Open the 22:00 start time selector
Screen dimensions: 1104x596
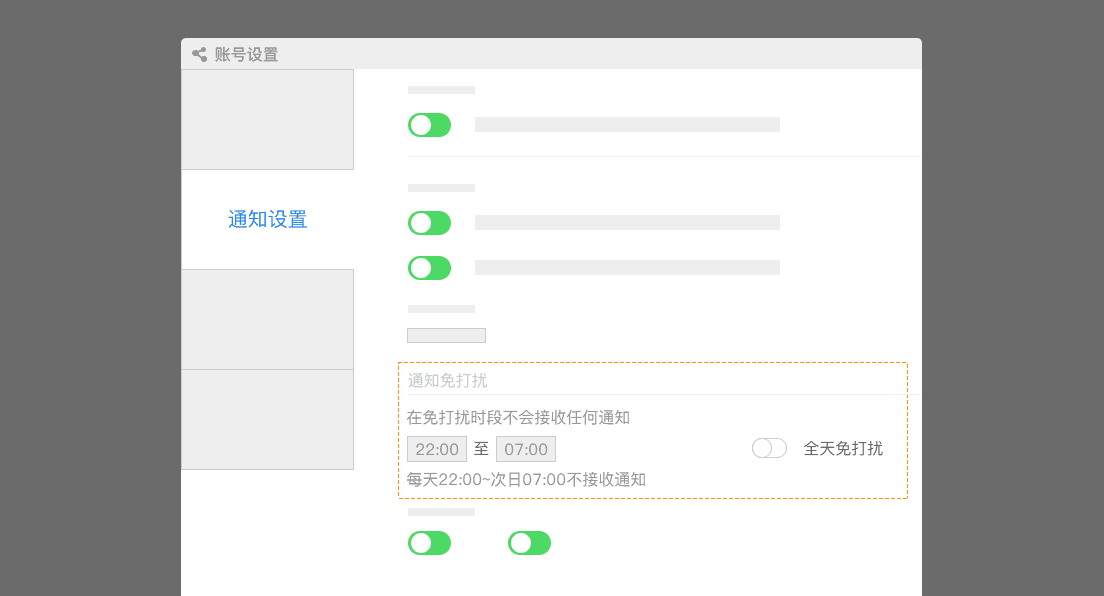coord(437,449)
